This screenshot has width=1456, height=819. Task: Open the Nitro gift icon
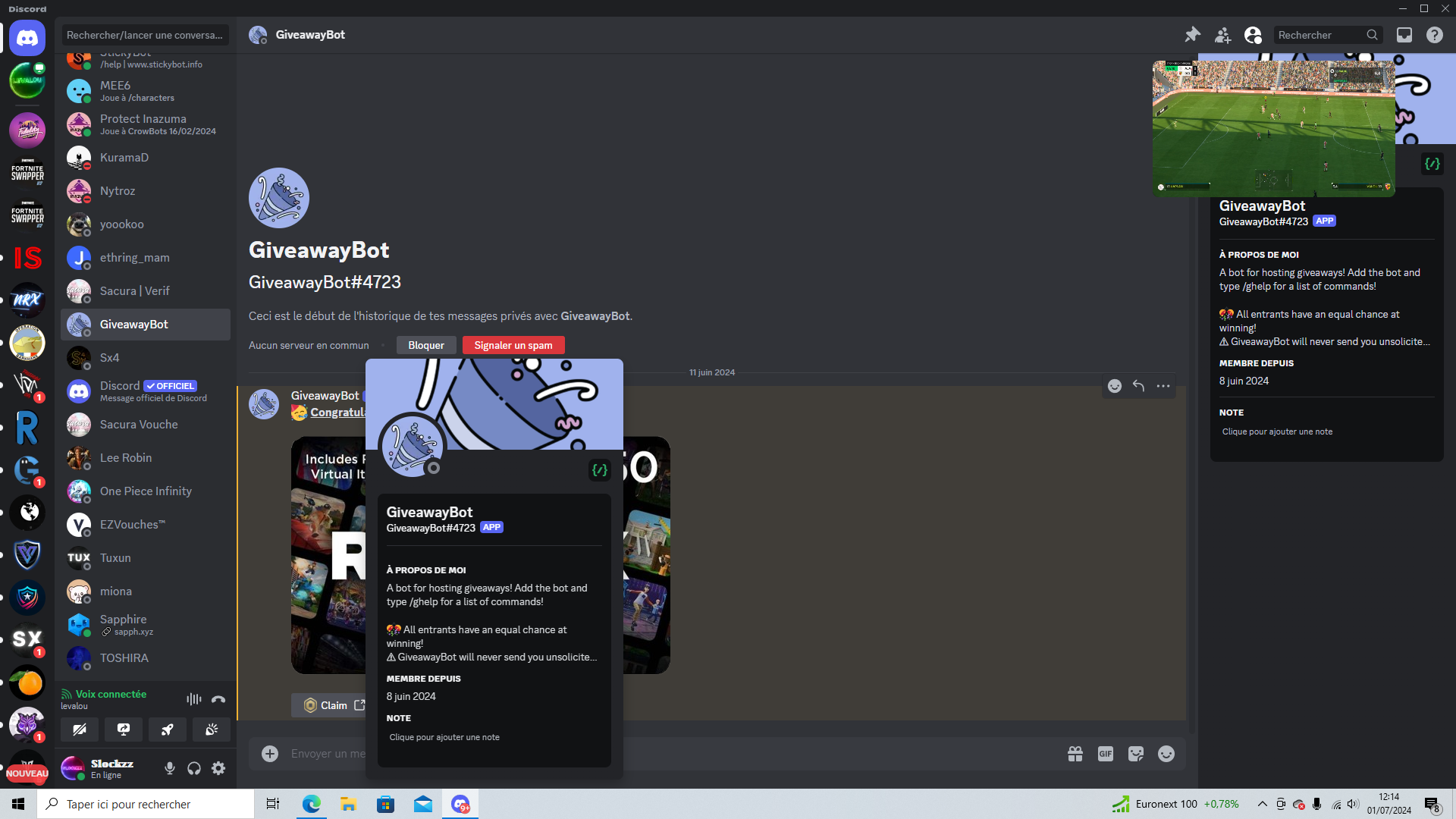1075,754
